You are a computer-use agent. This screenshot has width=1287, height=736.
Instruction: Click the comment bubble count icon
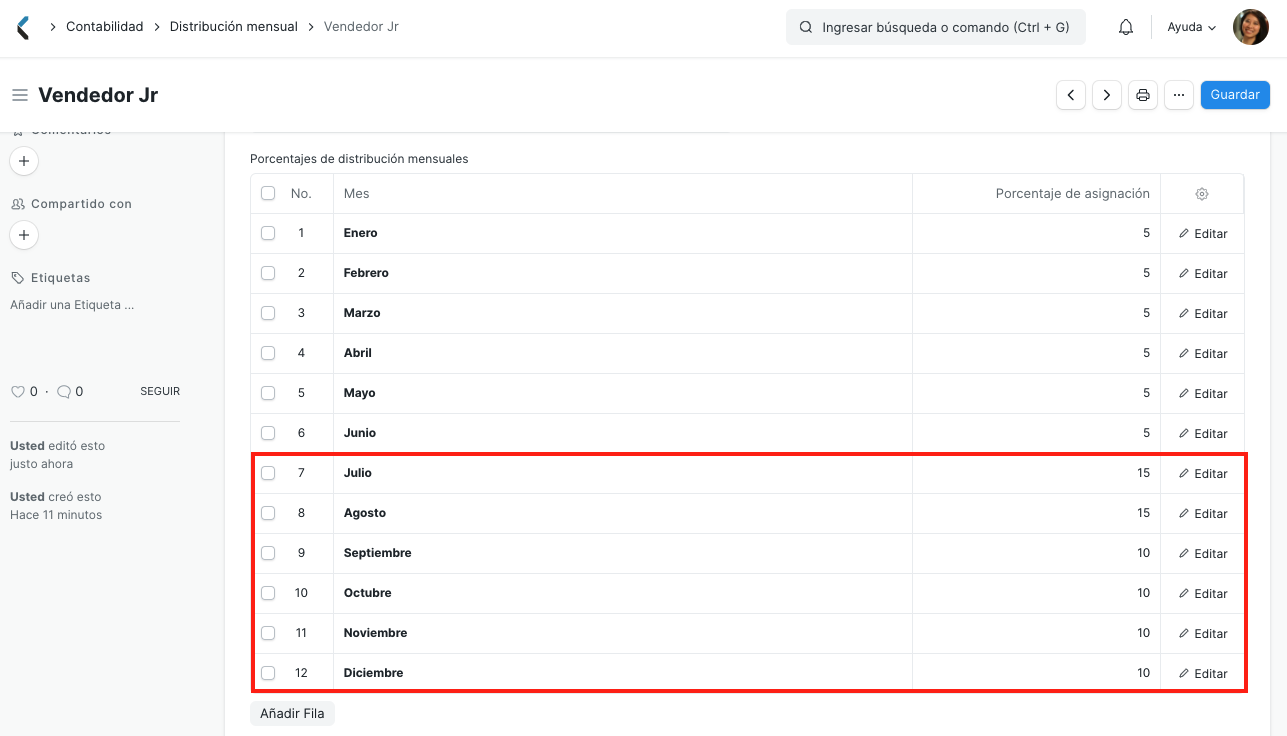[x=64, y=392]
